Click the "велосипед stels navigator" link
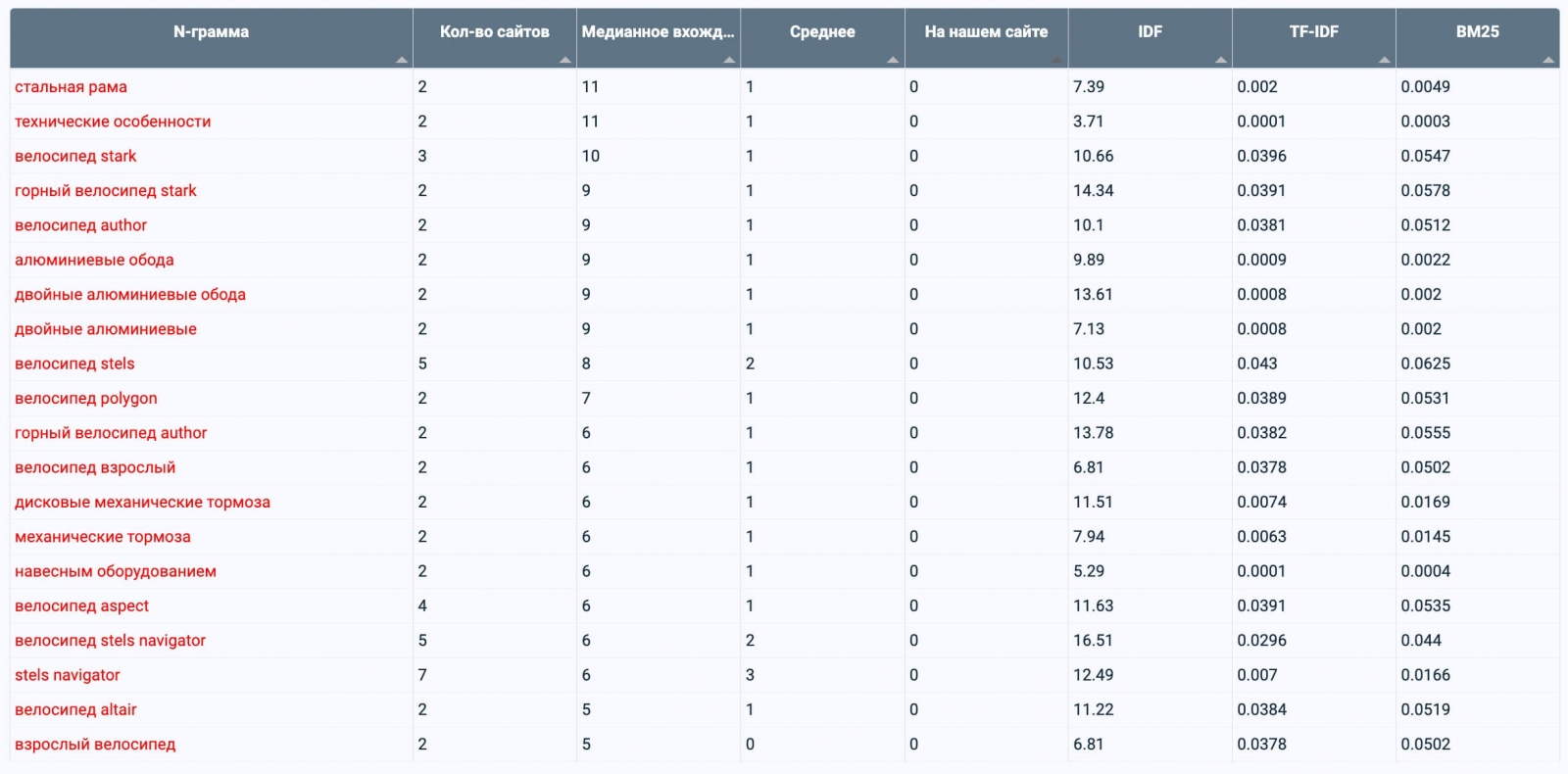Screen dimensions: 1568x774 click(x=110, y=641)
